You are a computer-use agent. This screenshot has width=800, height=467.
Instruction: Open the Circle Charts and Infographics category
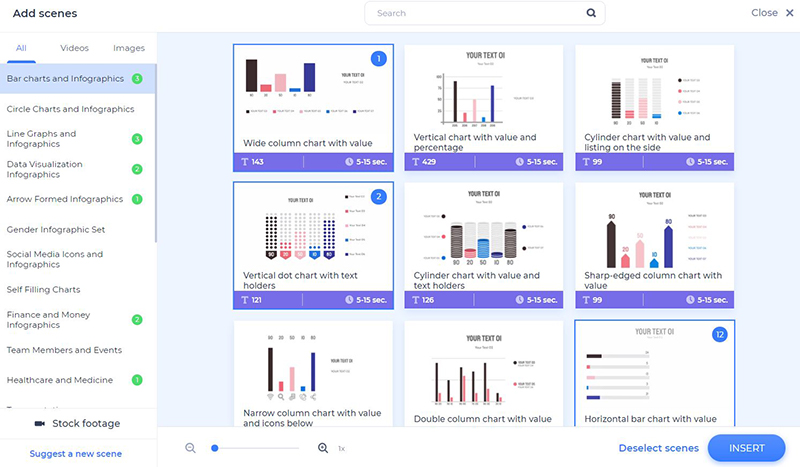(x=70, y=109)
